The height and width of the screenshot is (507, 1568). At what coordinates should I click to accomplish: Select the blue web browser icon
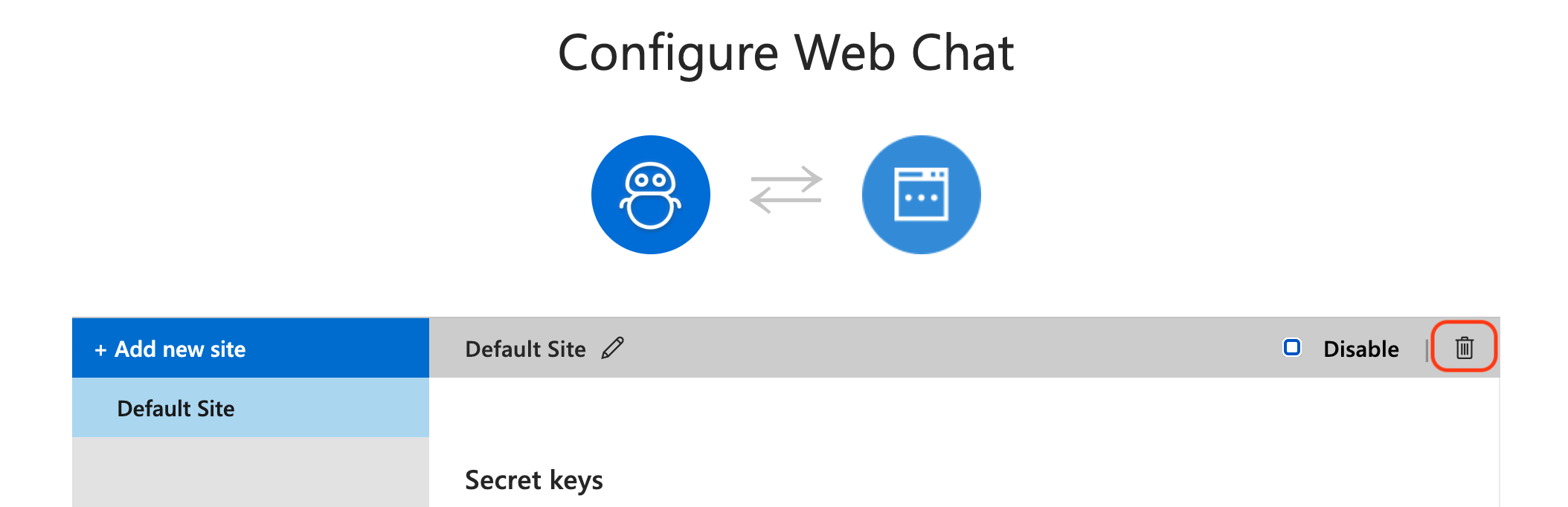pyautogui.click(x=921, y=193)
